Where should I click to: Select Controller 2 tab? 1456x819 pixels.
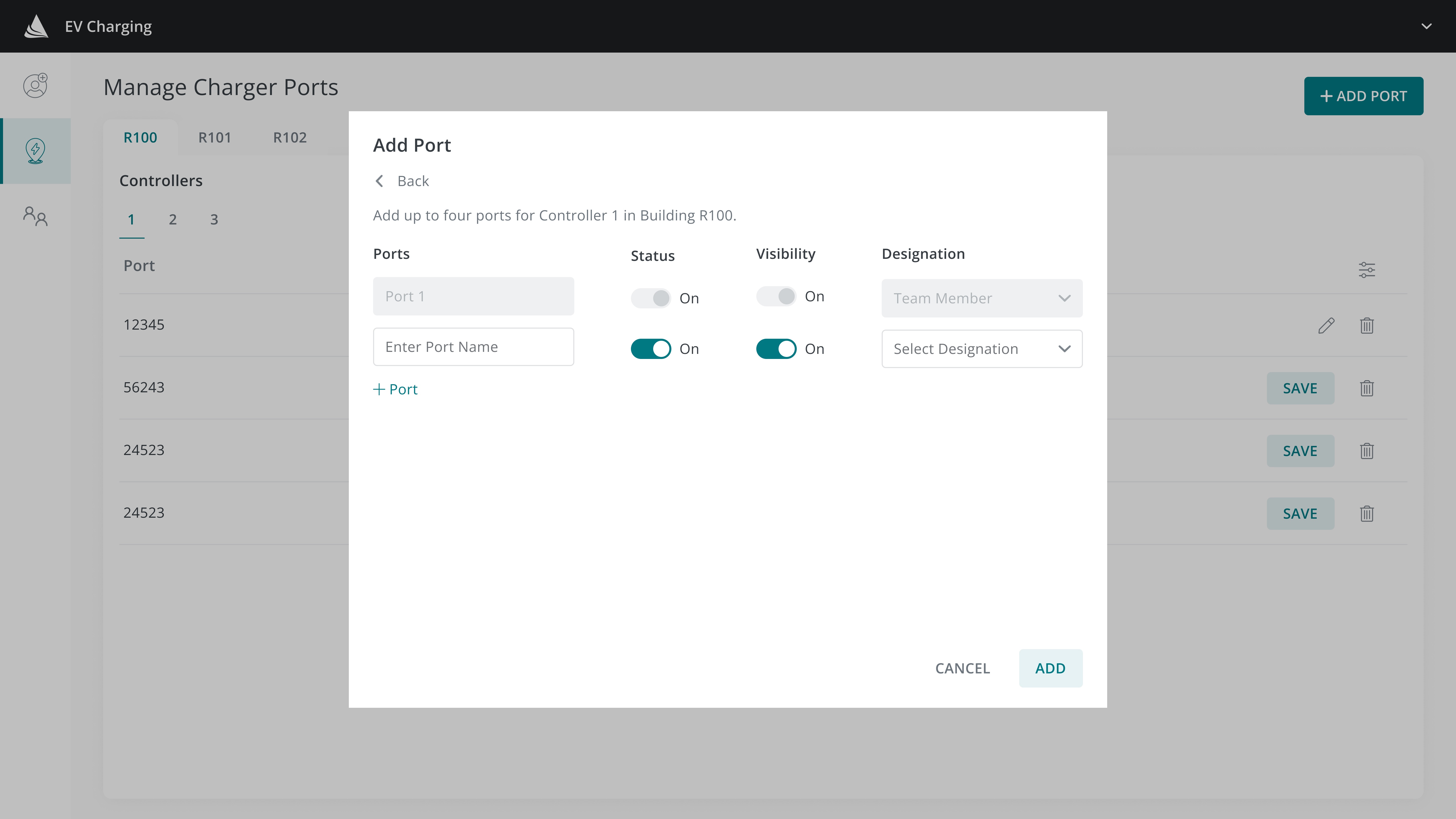[x=173, y=219]
